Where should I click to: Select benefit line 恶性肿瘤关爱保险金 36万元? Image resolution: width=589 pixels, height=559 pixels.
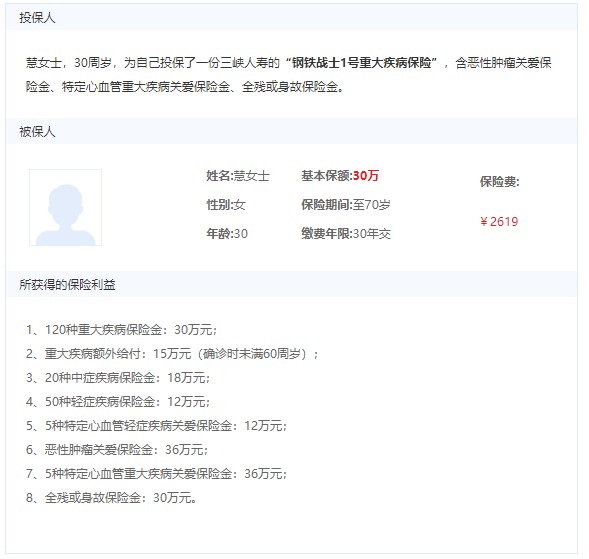pyautogui.click(x=117, y=450)
